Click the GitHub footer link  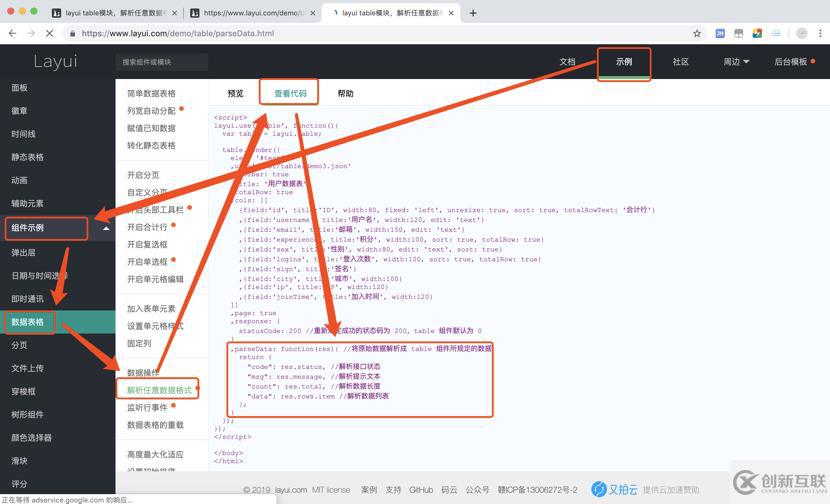[421, 490]
